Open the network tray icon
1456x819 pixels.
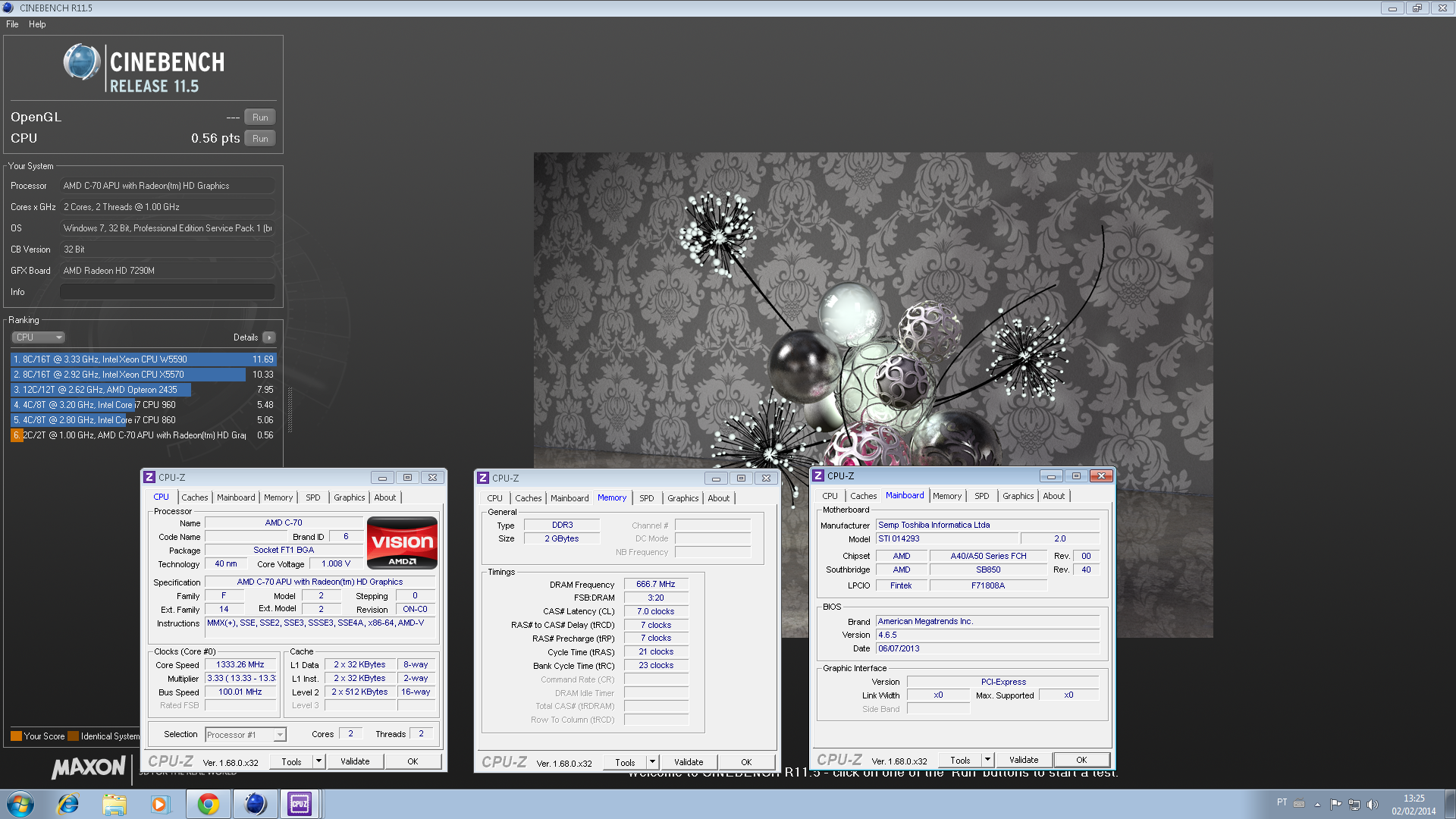(1354, 805)
